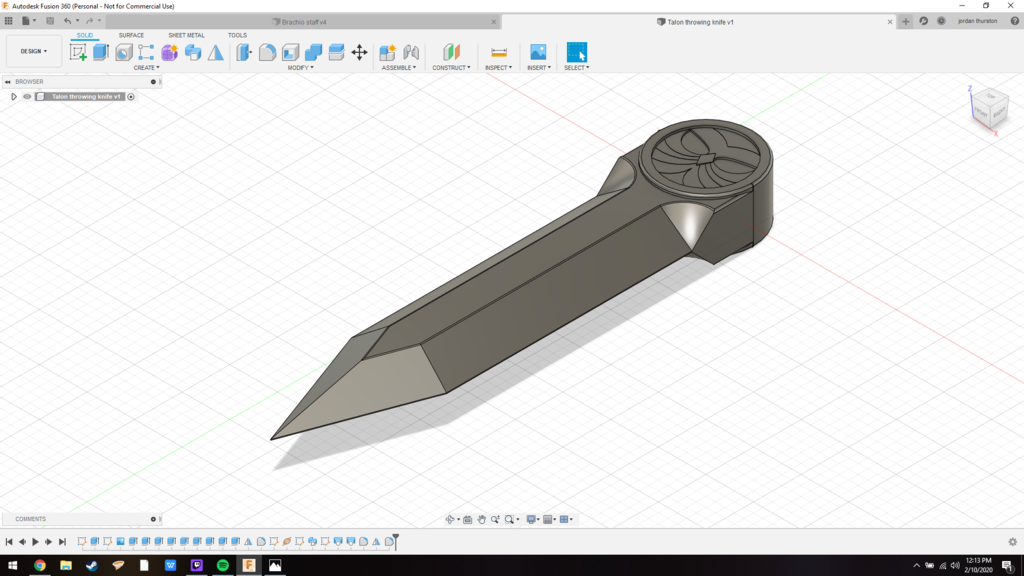The height and width of the screenshot is (576, 1024).
Task: Select the Hole tool in Create
Action: point(123,52)
